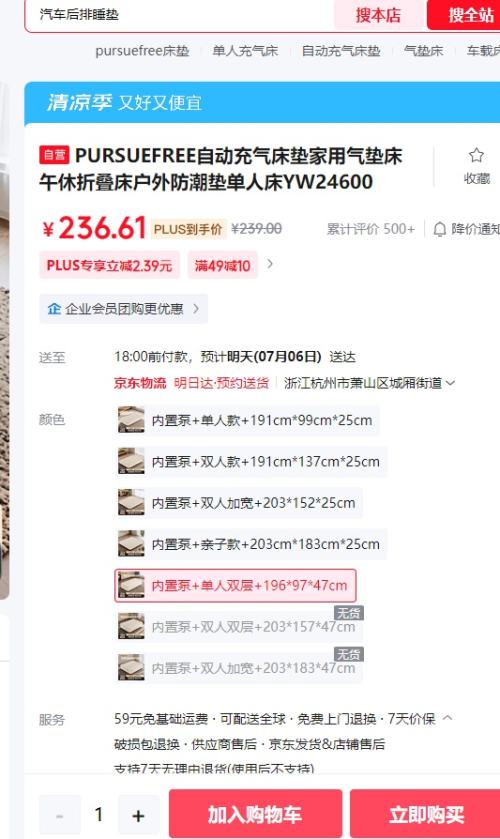Select 内置泵+双人加宽+203*152*25cm variant

pos(238,503)
